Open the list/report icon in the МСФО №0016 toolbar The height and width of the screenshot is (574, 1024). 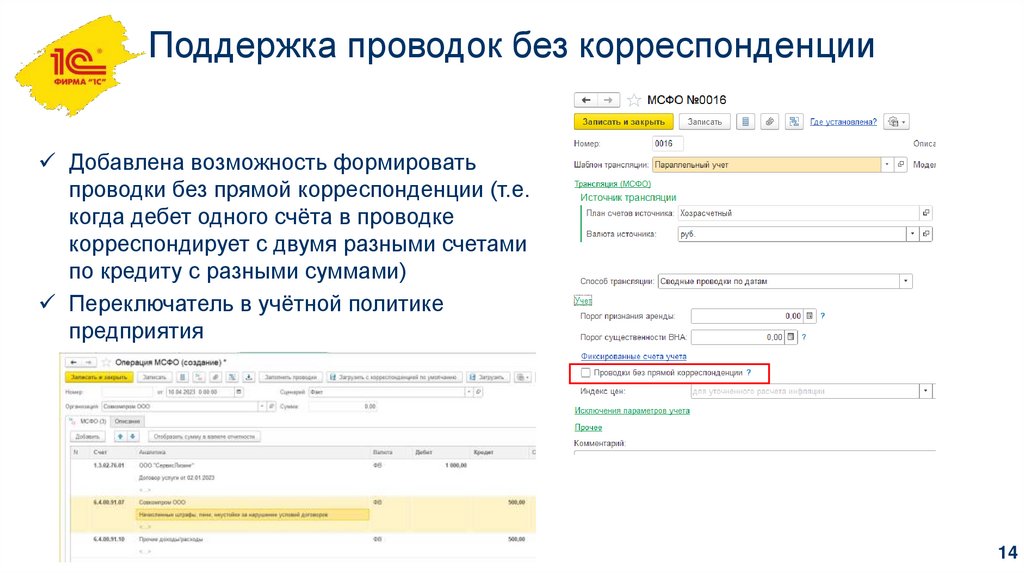(745, 121)
